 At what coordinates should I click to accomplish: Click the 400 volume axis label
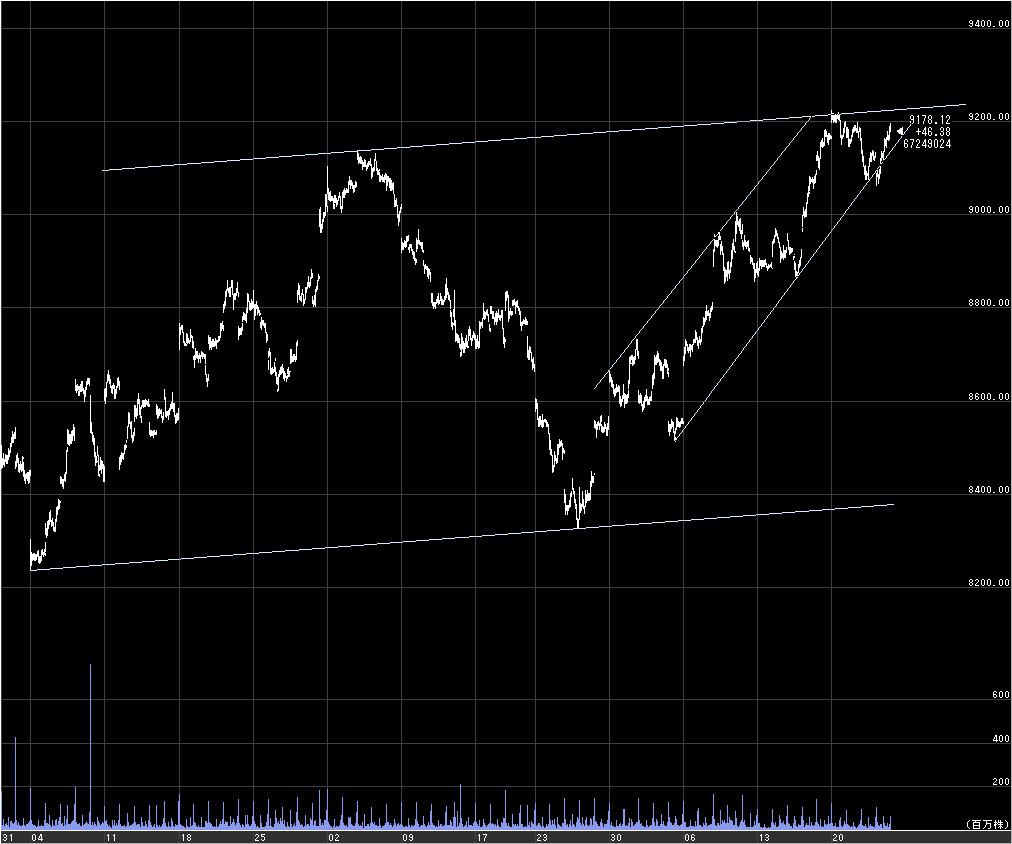coord(1000,739)
